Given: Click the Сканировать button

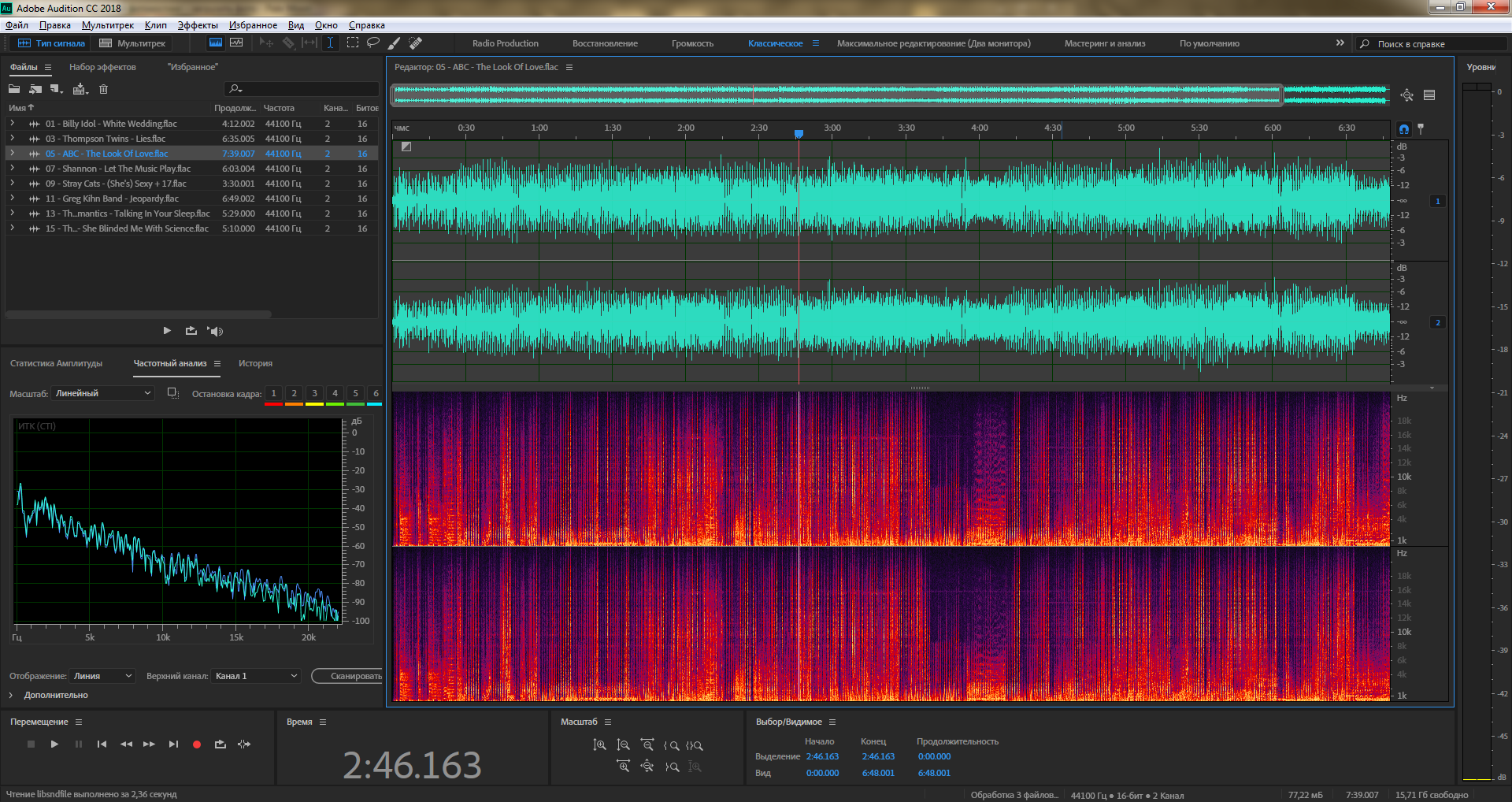Looking at the screenshot, I should click(347, 676).
